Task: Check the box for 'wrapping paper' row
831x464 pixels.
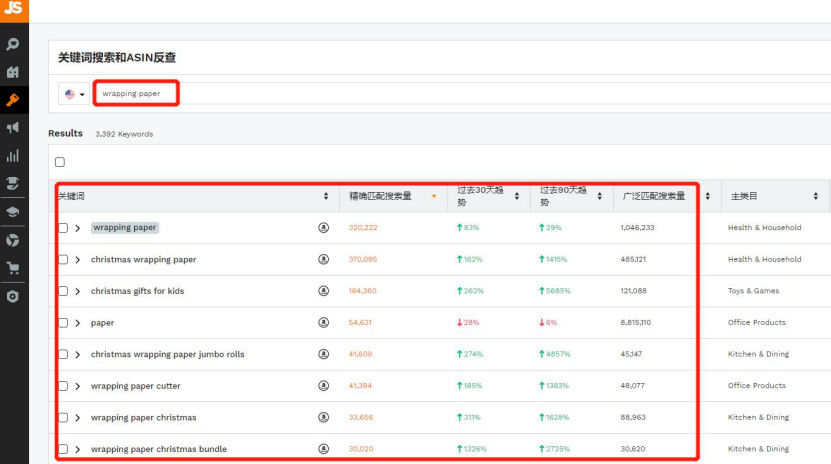Action: pyautogui.click(x=63, y=228)
